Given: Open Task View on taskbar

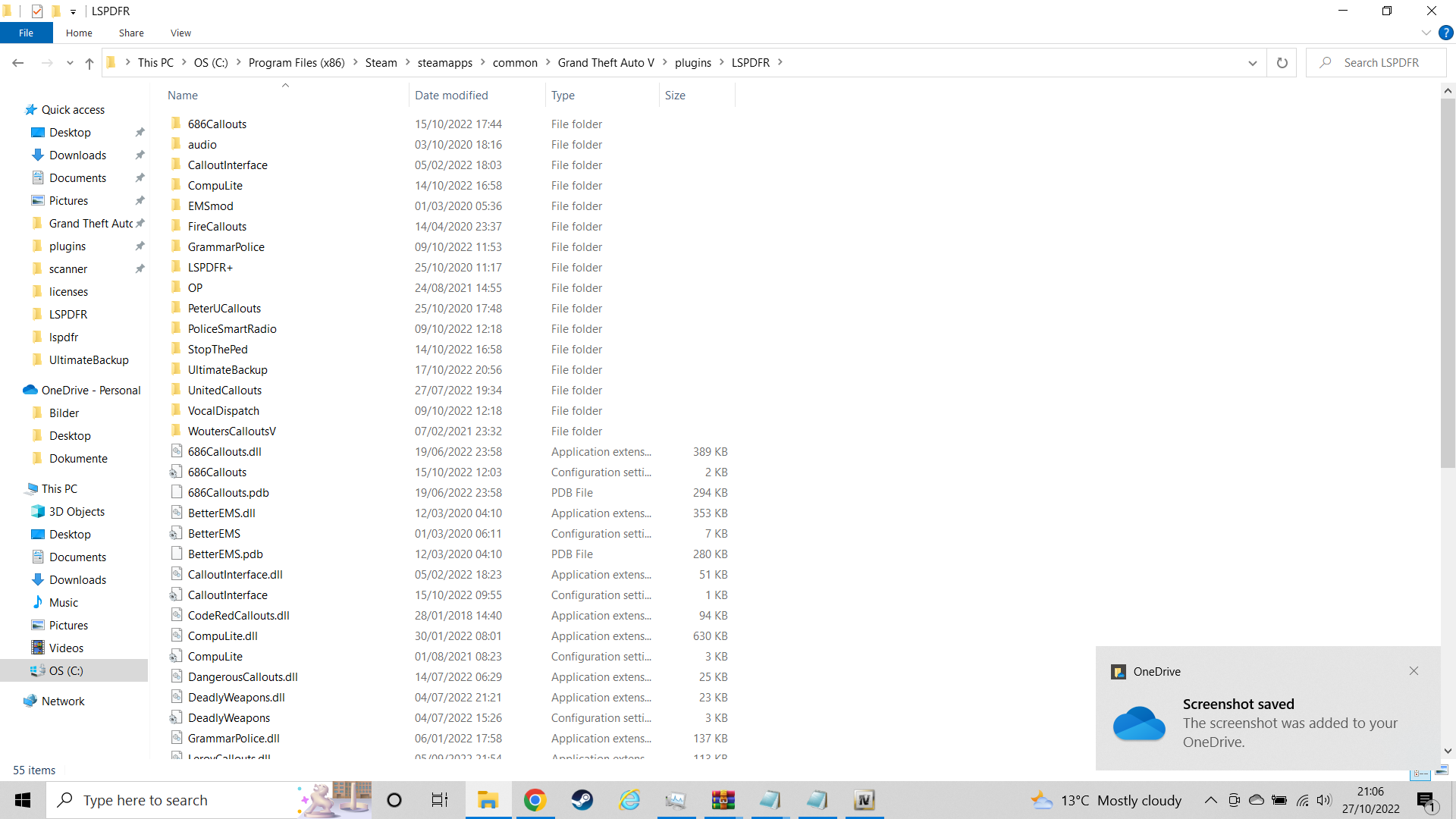Looking at the screenshot, I should [x=440, y=800].
